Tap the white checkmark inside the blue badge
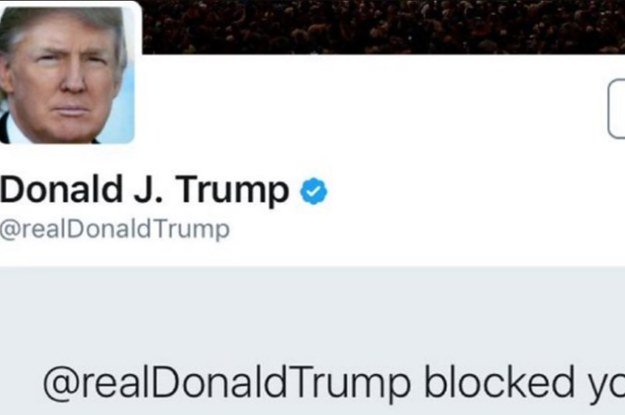 (314, 192)
